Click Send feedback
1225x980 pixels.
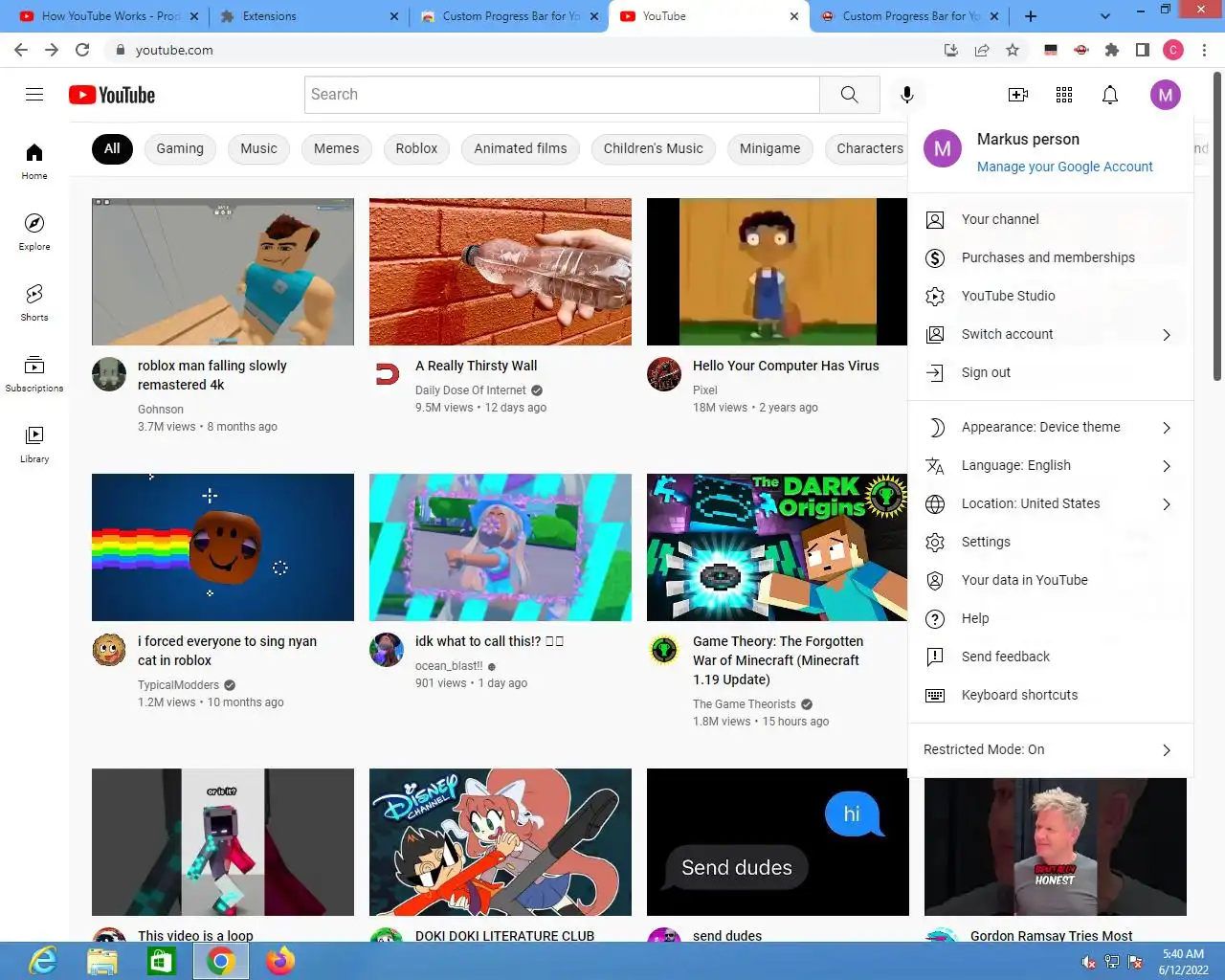tap(1050, 657)
